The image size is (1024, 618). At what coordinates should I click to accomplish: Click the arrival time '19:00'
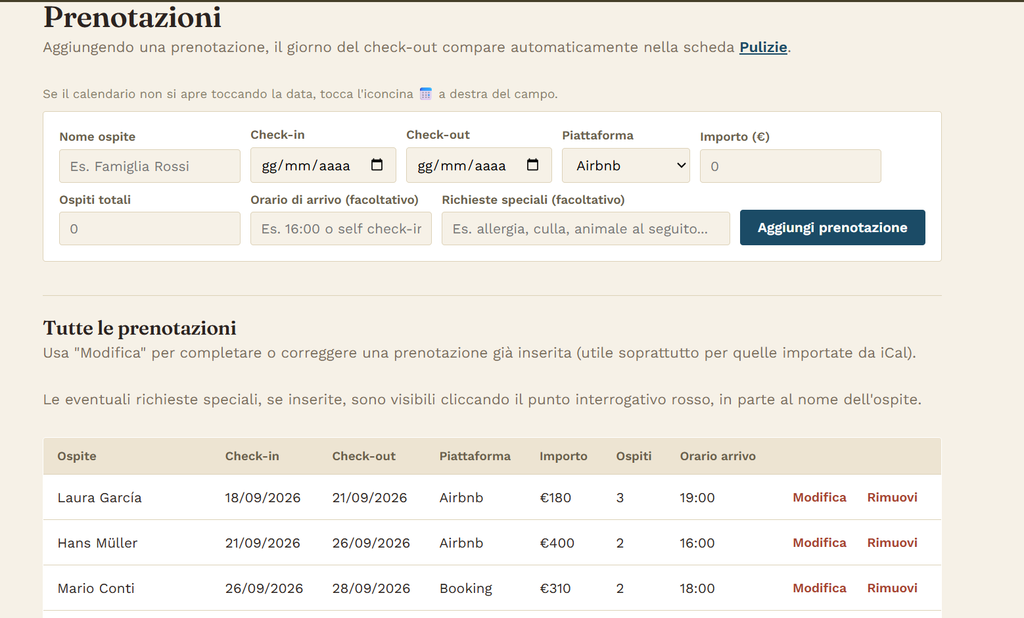[697, 498]
